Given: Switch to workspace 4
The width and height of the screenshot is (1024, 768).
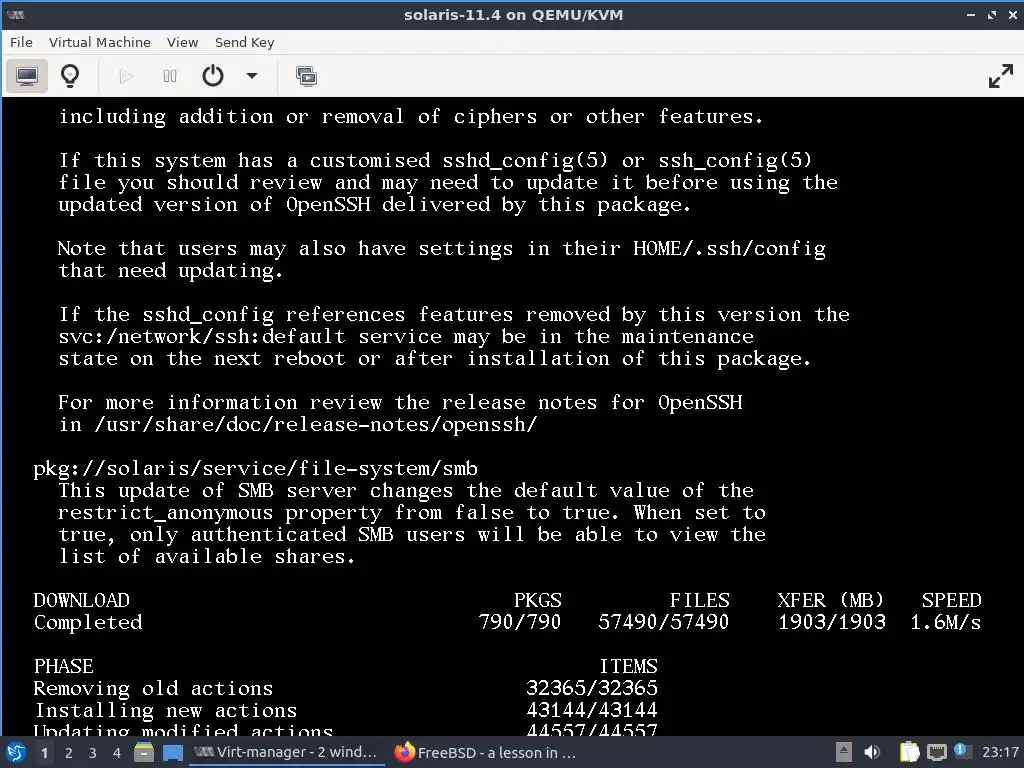Looking at the screenshot, I should [x=117, y=753].
